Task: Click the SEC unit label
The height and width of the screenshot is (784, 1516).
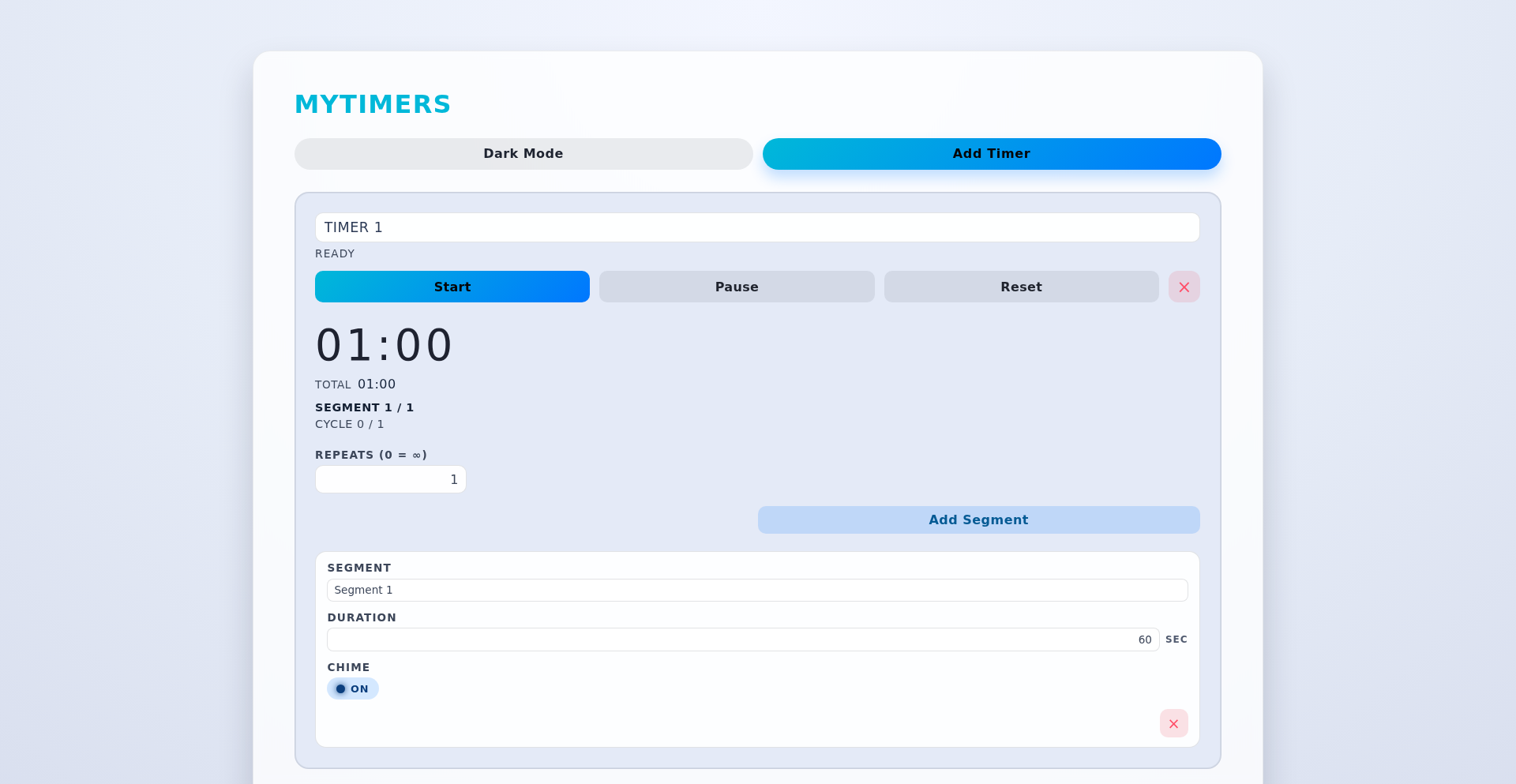Action: (x=1176, y=640)
